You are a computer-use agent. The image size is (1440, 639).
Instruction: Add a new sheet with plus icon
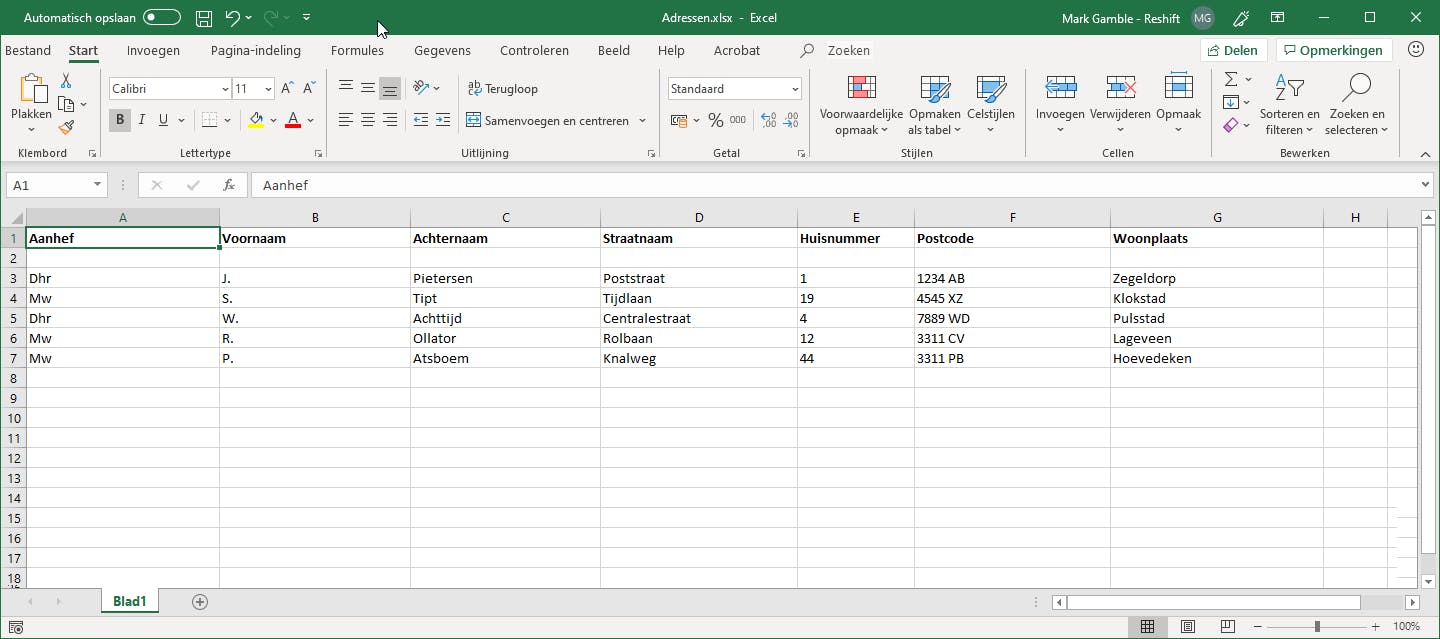pyautogui.click(x=200, y=602)
